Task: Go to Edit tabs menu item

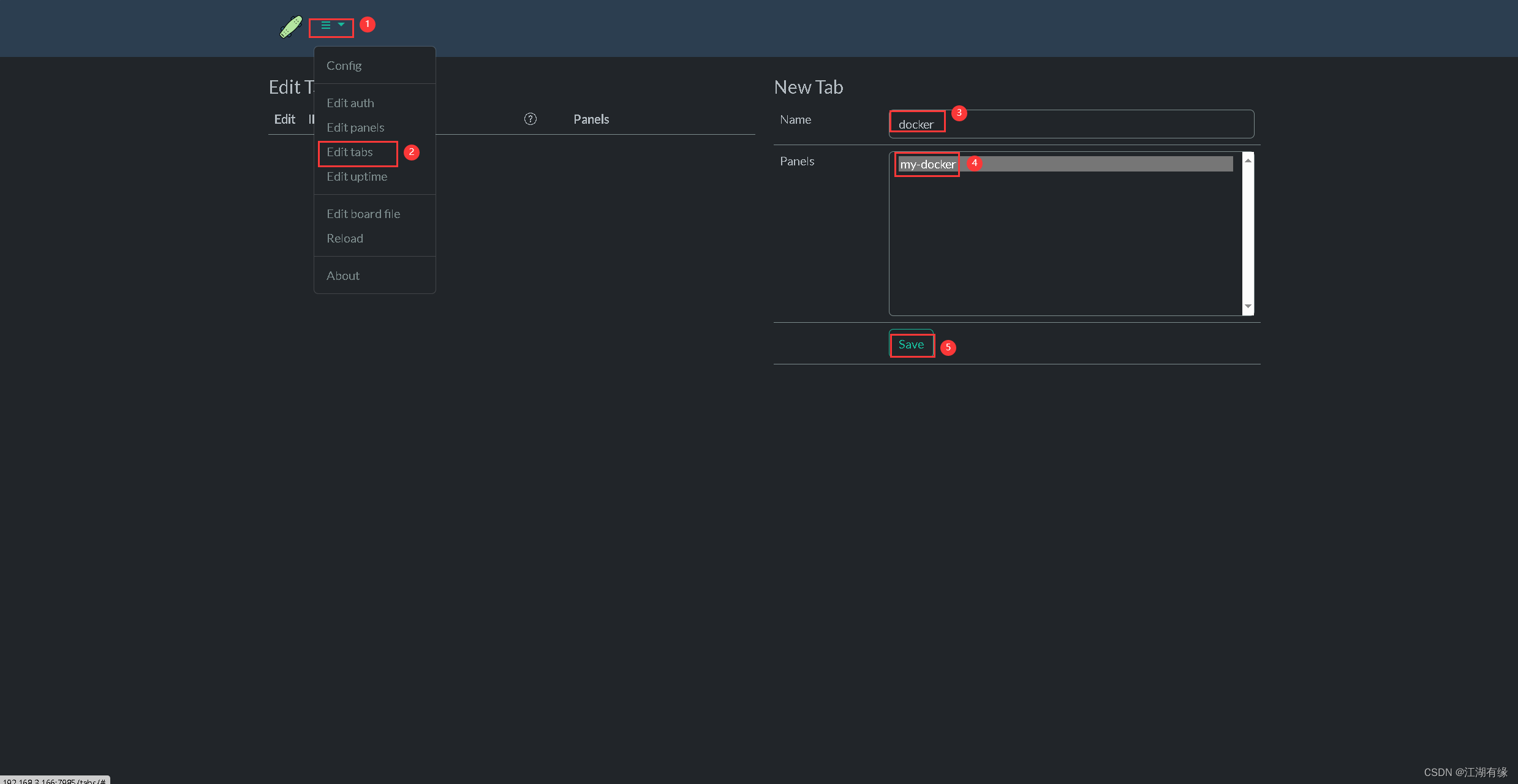Action: pyautogui.click(x=349, y=152)
